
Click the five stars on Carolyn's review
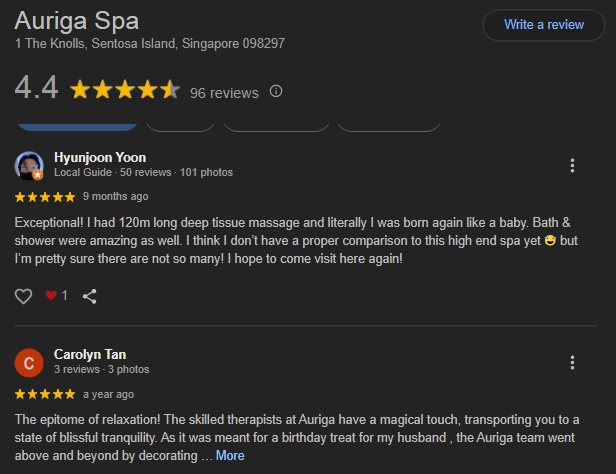coord(45,394)
